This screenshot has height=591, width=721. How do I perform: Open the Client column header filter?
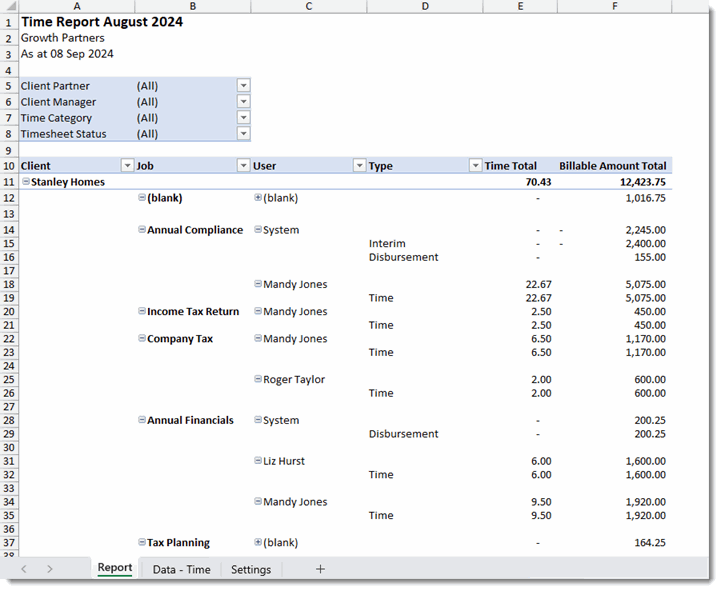click(x=127, y=166)
